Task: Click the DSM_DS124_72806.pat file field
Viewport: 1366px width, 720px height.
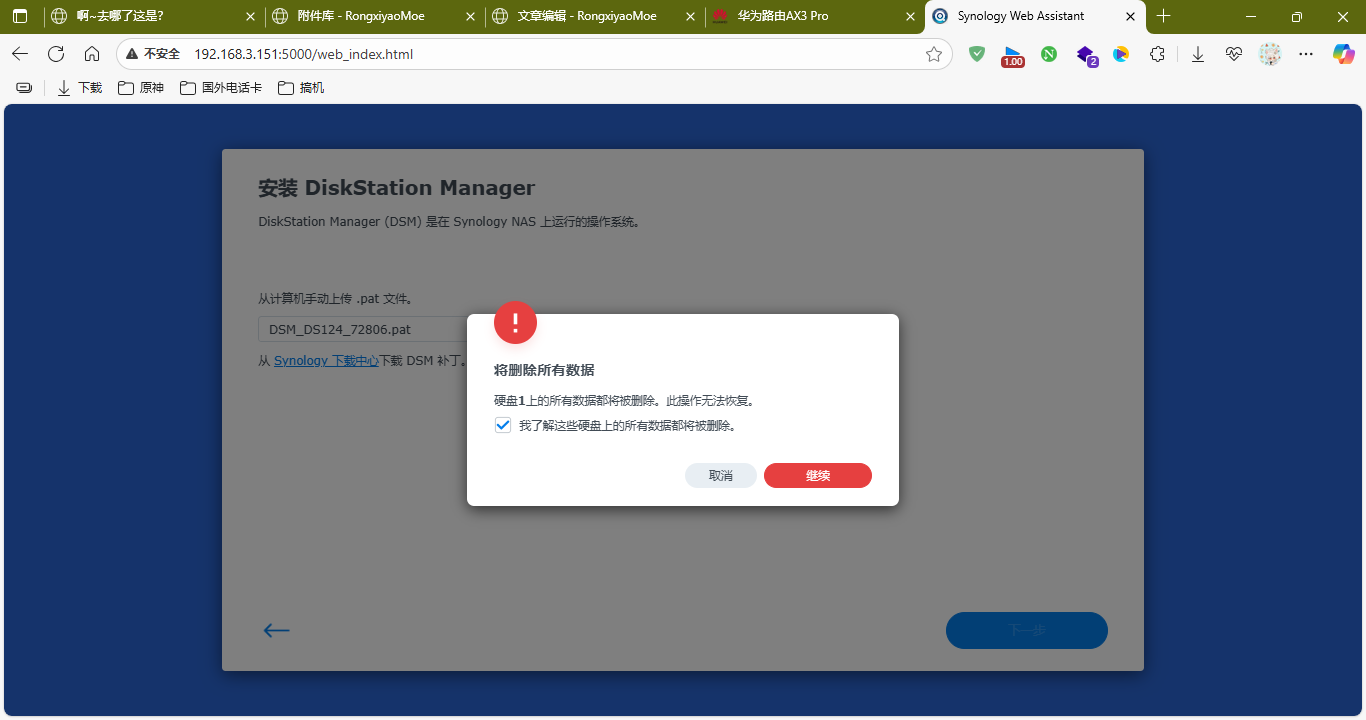Action: pos(365,329)
